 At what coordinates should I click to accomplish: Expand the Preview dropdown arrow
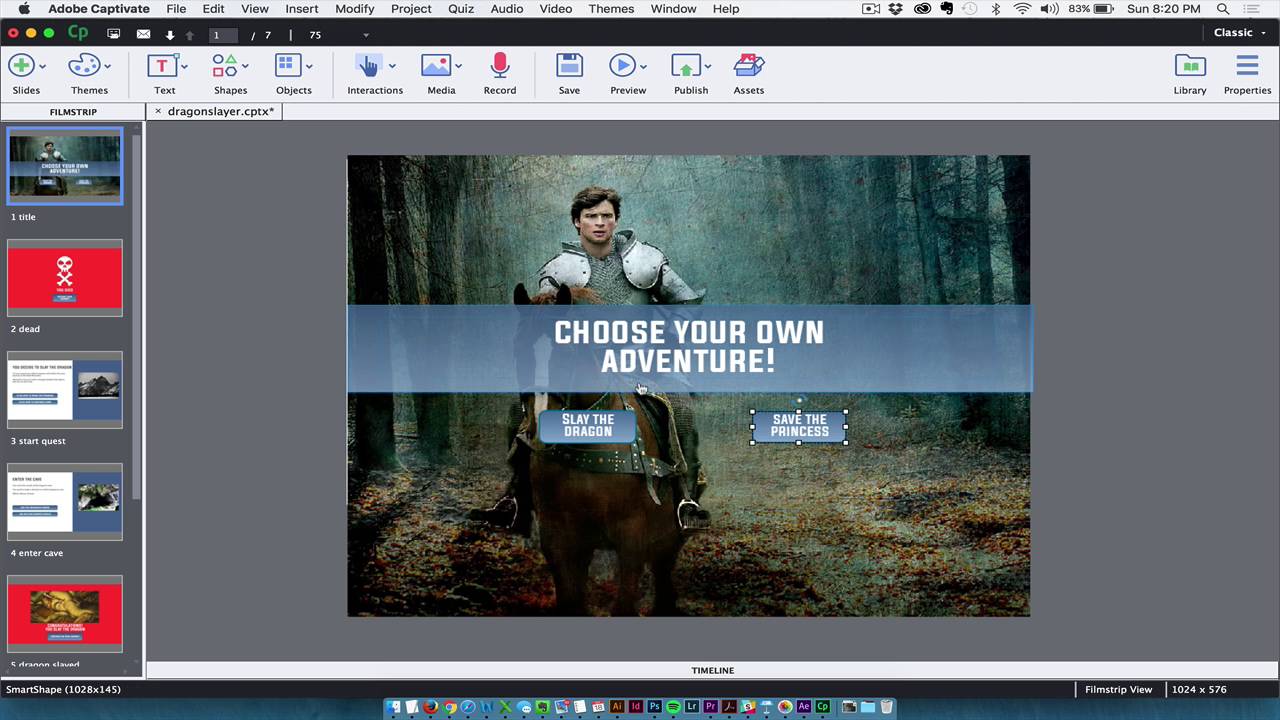coord(643,67)
